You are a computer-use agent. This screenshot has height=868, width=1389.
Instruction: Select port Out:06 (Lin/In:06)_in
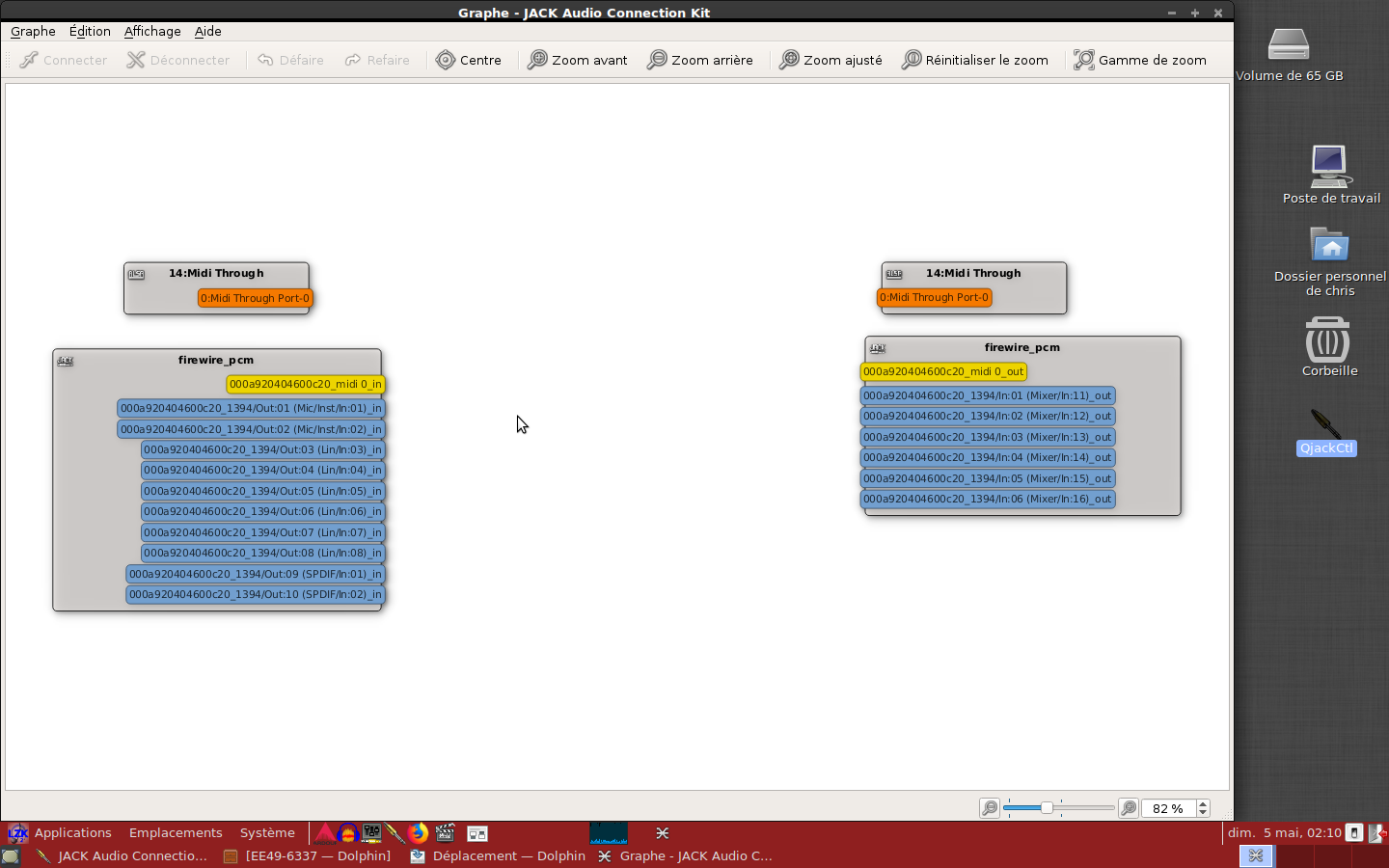[x=262, y=511]
